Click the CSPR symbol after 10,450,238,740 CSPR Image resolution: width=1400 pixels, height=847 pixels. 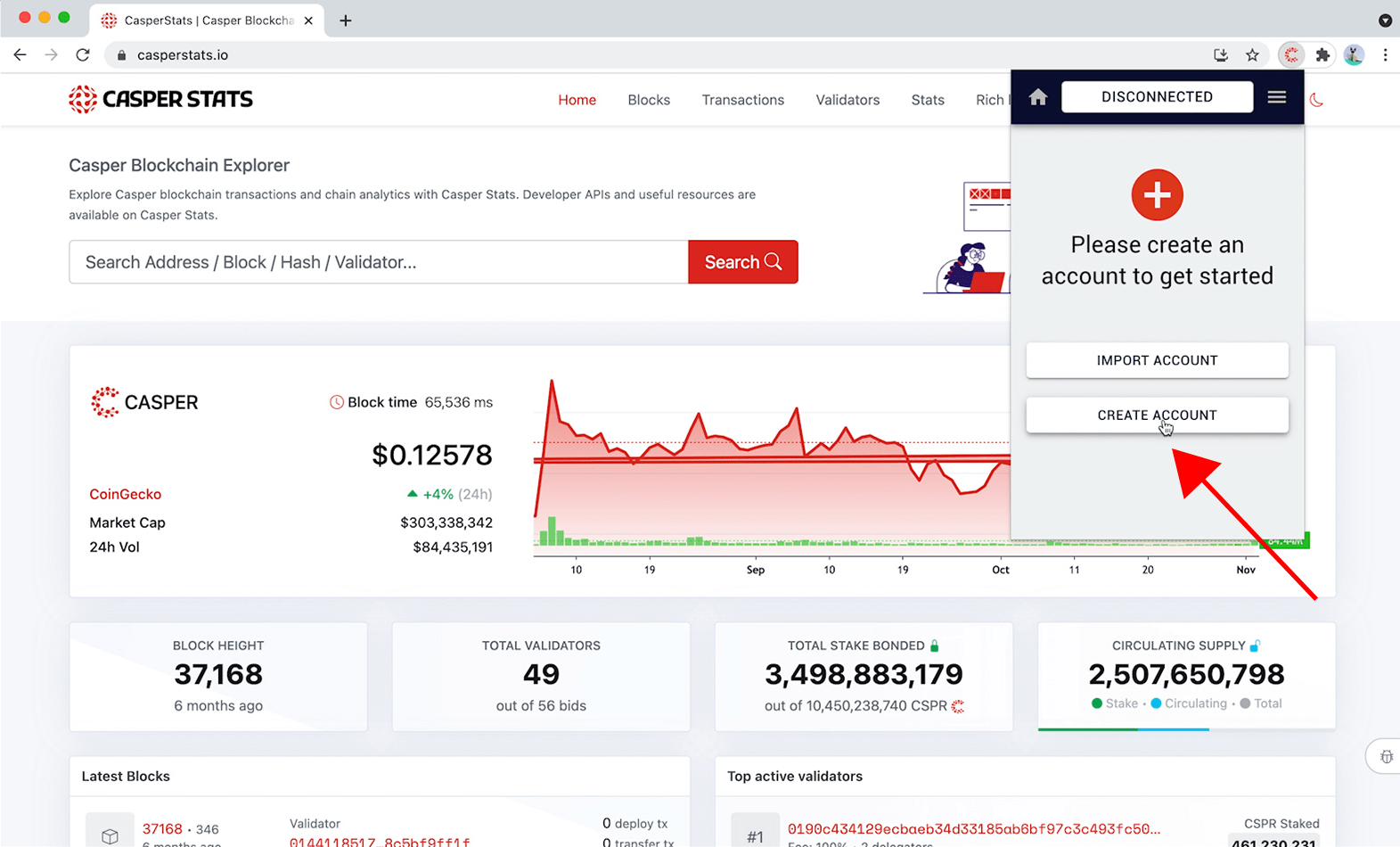[x=958, y=706]
